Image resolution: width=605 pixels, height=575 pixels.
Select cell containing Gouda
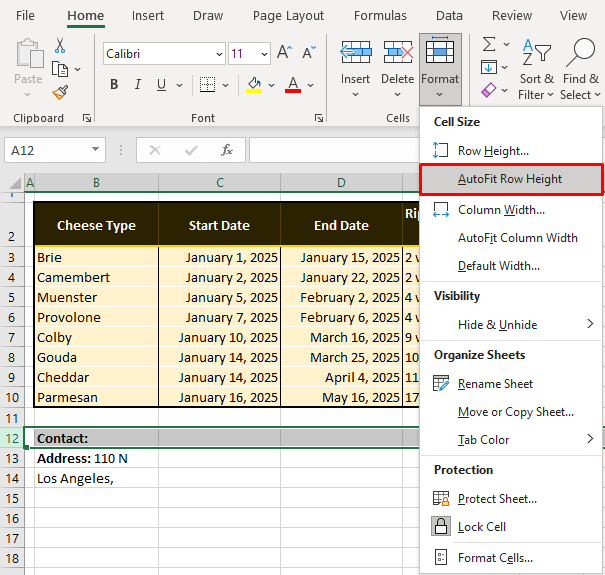point(95,357)
